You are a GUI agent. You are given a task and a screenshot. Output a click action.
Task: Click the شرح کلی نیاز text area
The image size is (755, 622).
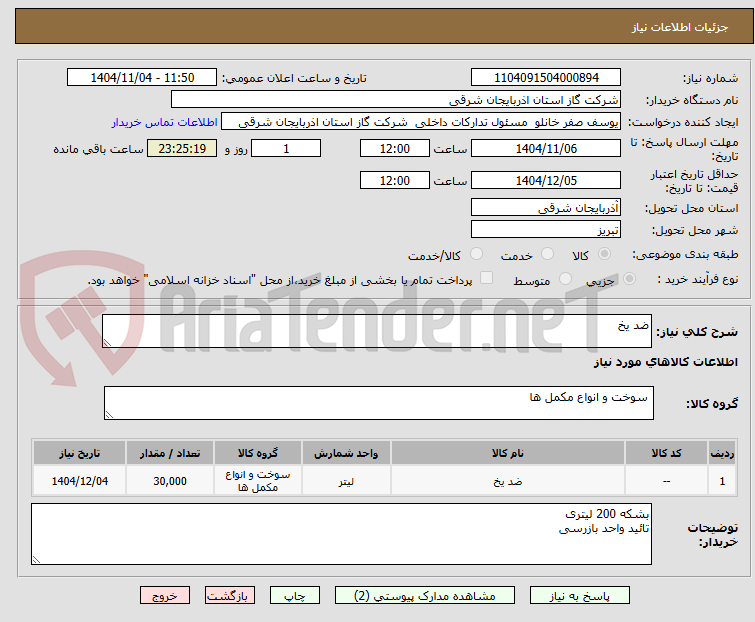tap(377, 331)
